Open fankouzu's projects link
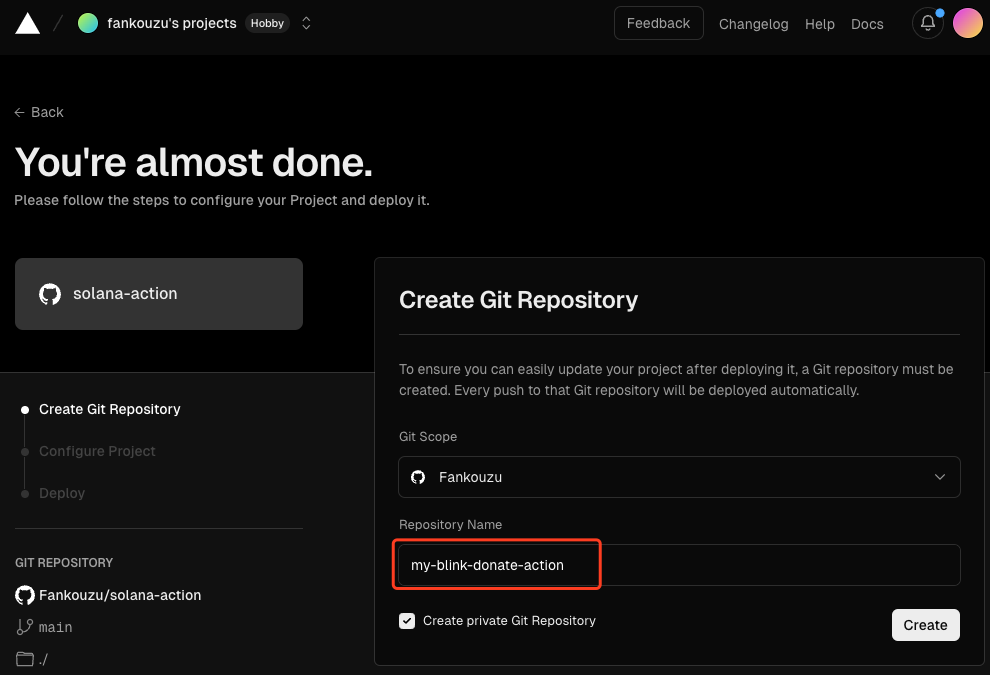 point(172,23)
